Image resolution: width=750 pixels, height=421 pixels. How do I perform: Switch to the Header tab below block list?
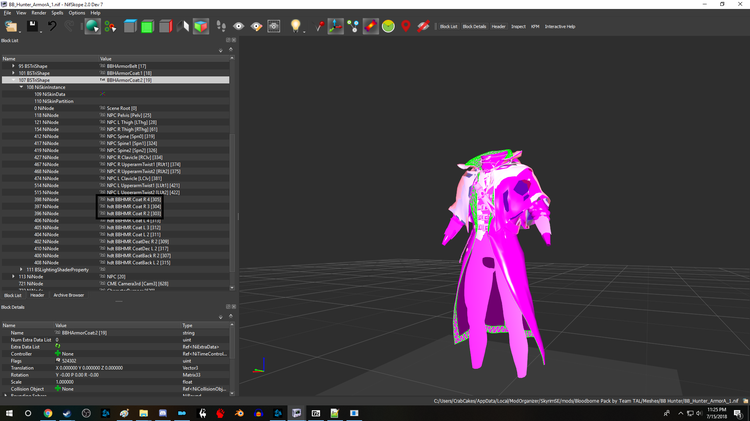pos(37,295)
